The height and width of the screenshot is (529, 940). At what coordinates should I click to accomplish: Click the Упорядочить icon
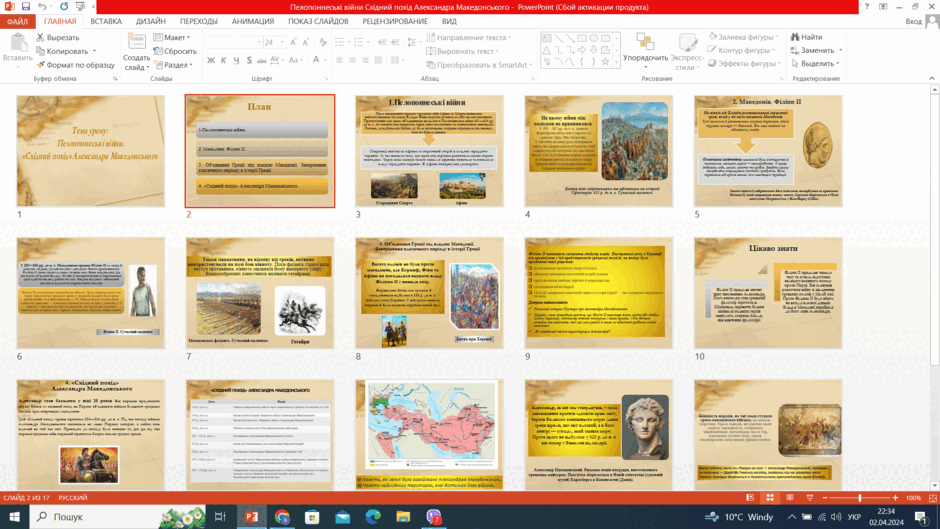[x=645, y=42]
